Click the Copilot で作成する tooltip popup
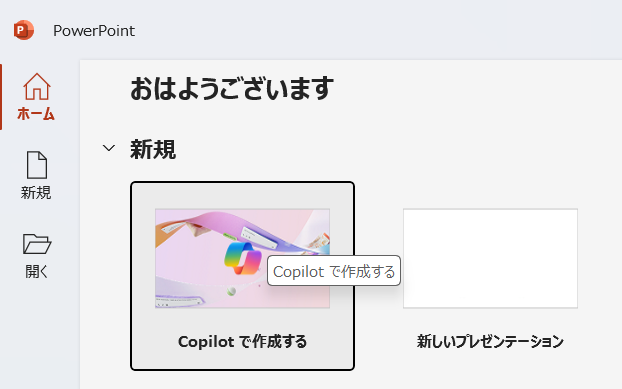 coord(334,271)
